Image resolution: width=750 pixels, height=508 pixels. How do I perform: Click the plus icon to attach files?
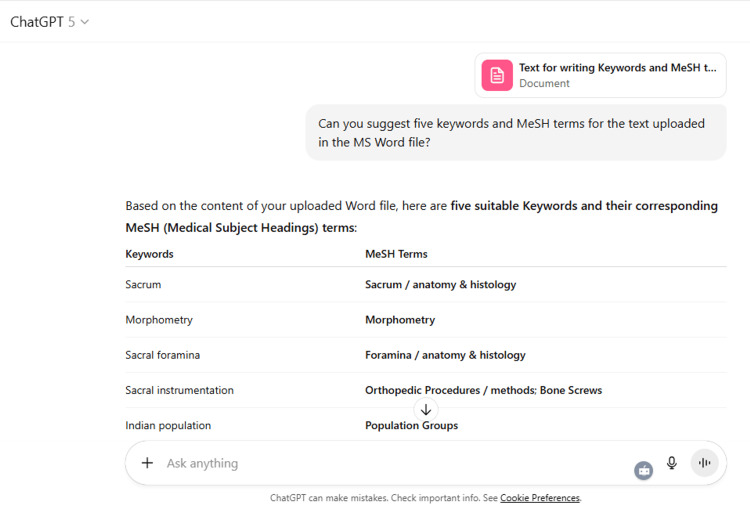(147, 463)
